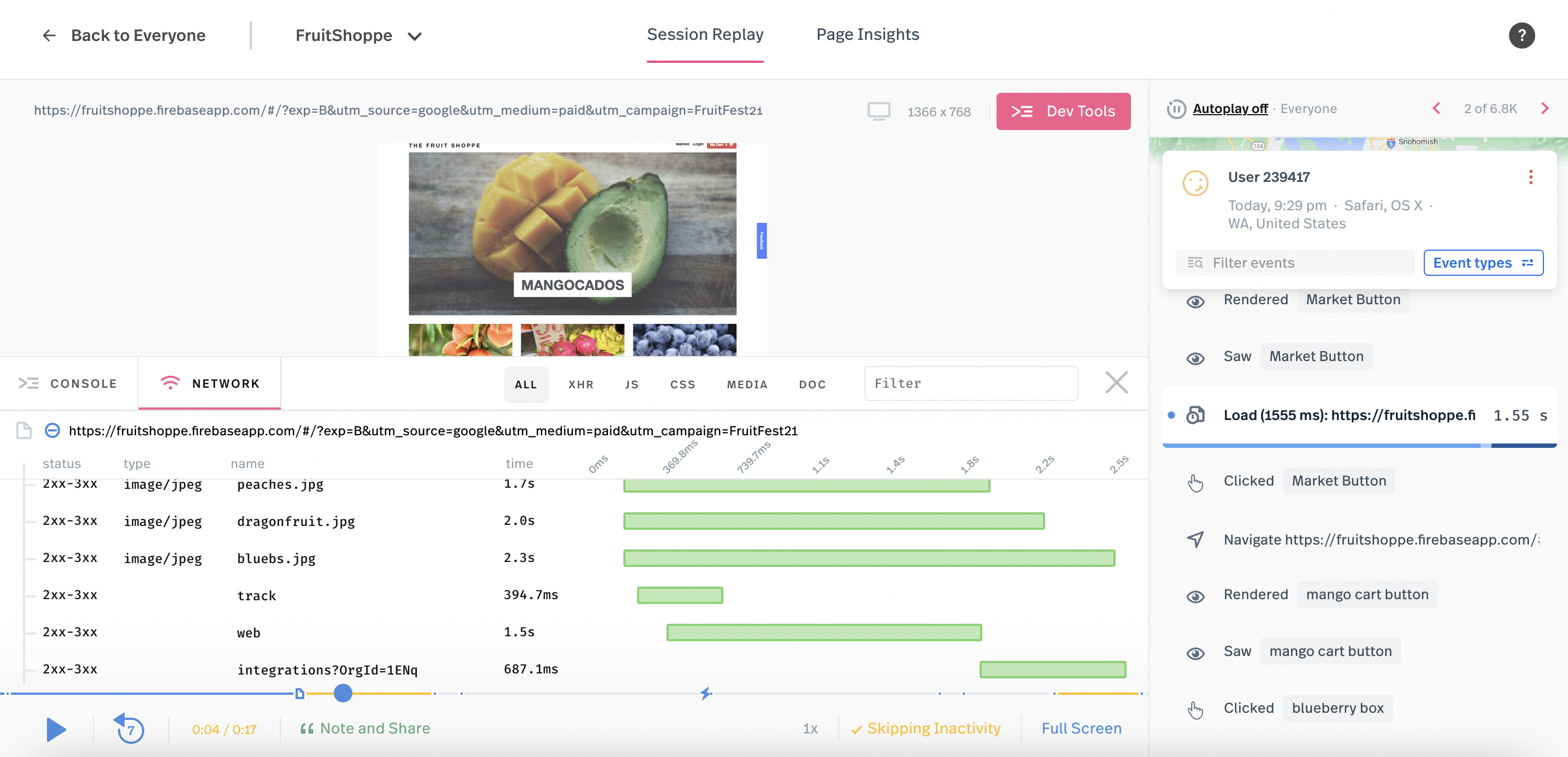Click the play button to start replay

point(56,728)
